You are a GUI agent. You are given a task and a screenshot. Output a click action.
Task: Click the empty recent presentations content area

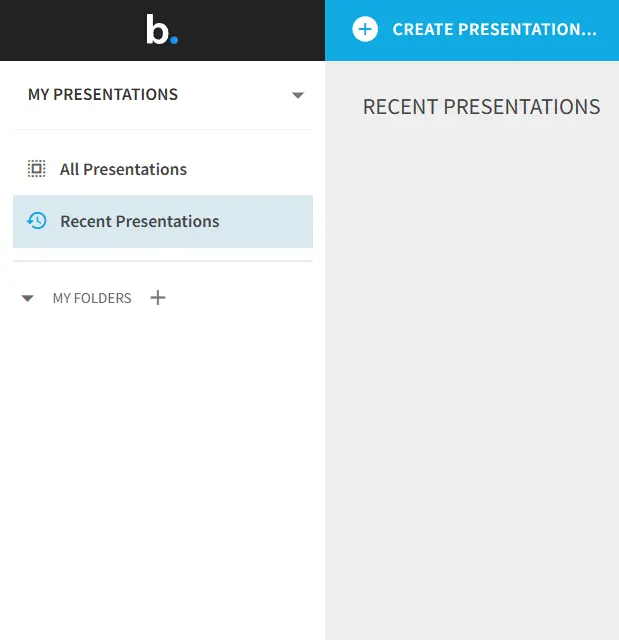pos(472,367)
